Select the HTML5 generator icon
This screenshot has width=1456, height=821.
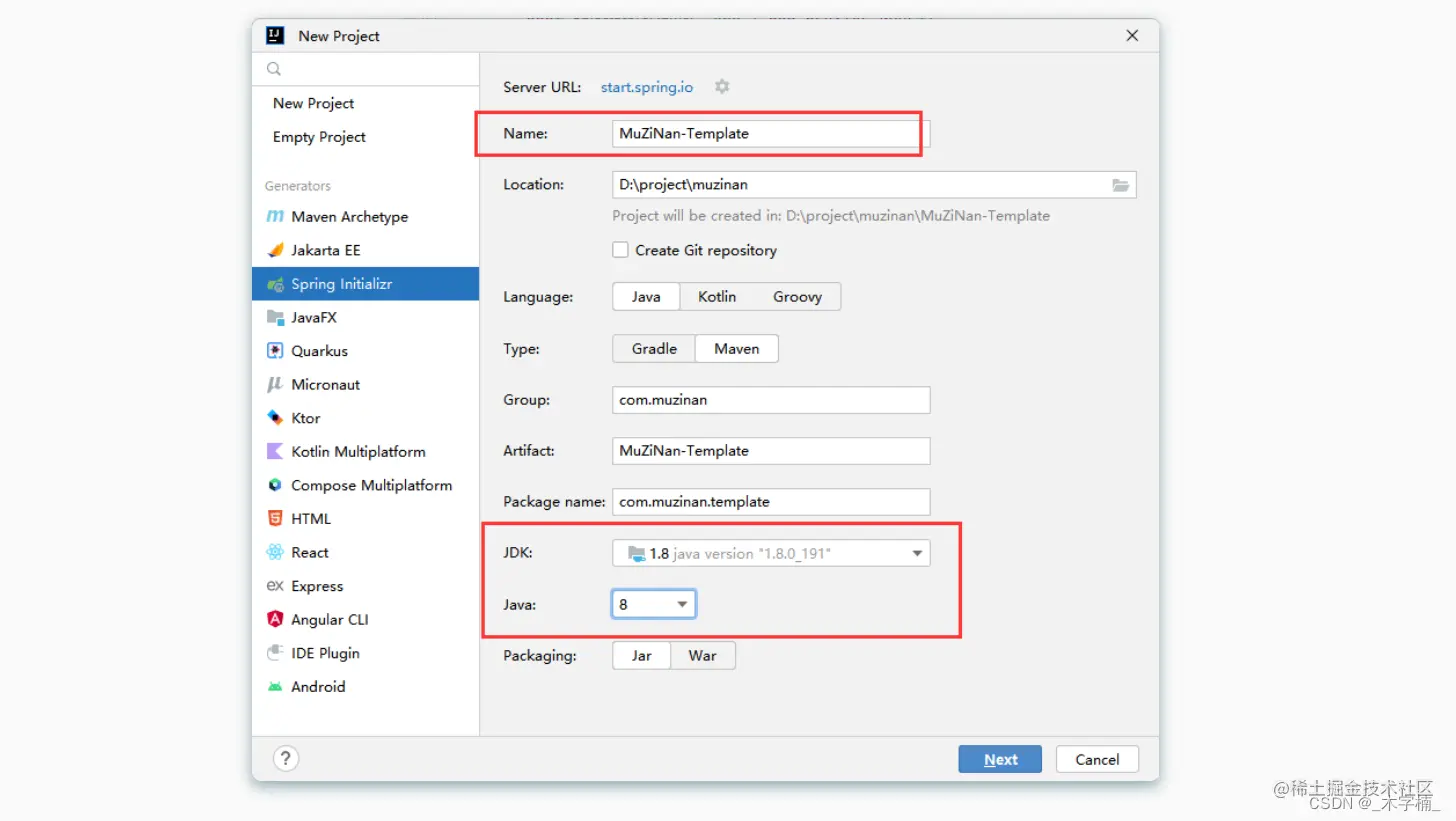[x=275, y=518]
